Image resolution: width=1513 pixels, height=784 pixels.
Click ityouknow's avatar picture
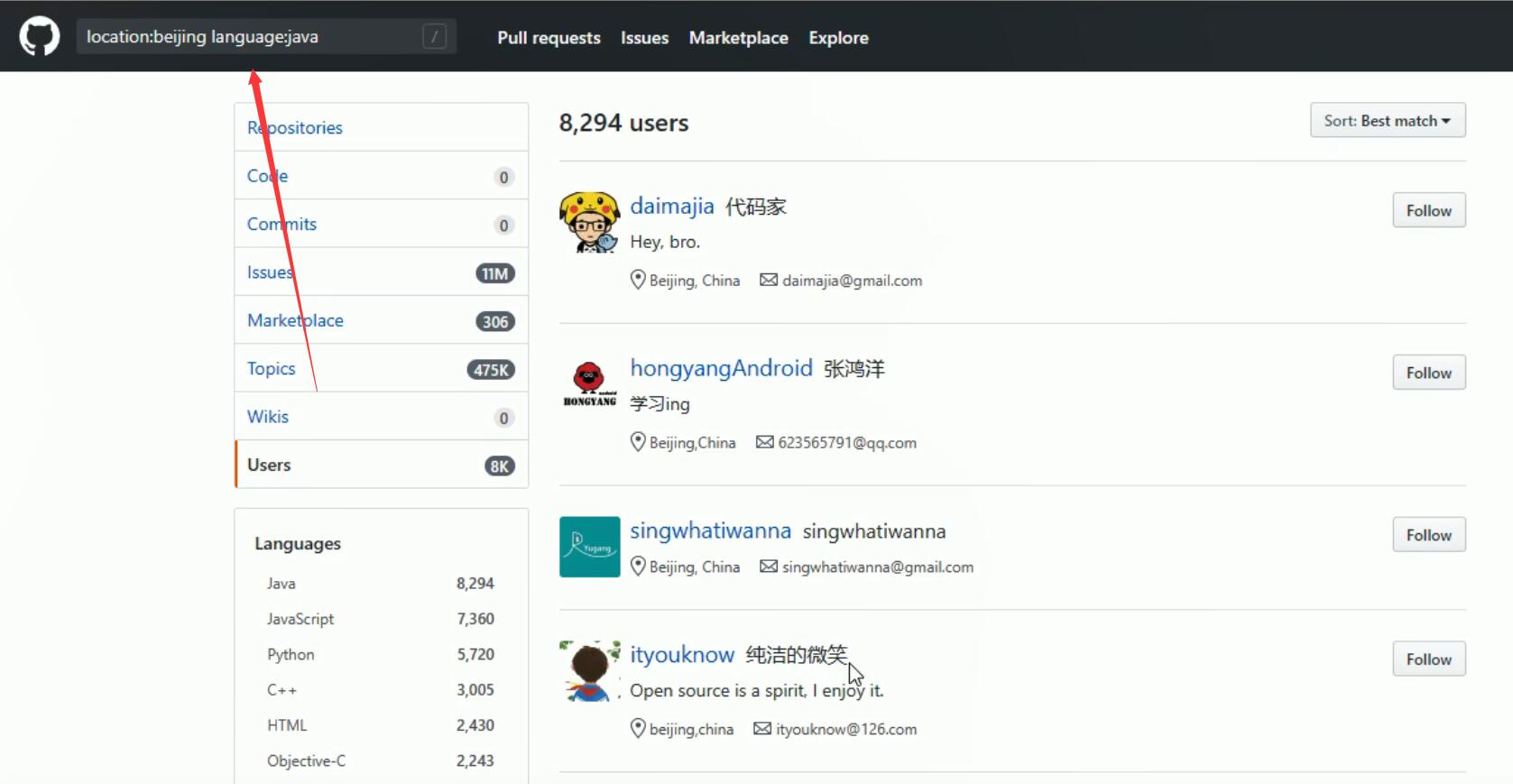[x=589, y=671]
